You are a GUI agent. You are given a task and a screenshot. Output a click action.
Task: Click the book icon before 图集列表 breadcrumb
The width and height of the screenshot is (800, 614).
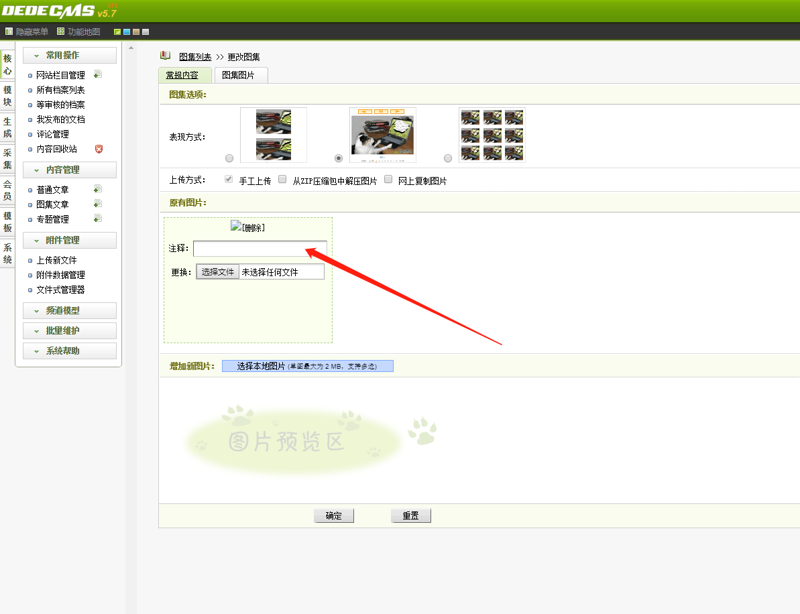[x=165, y=57]
